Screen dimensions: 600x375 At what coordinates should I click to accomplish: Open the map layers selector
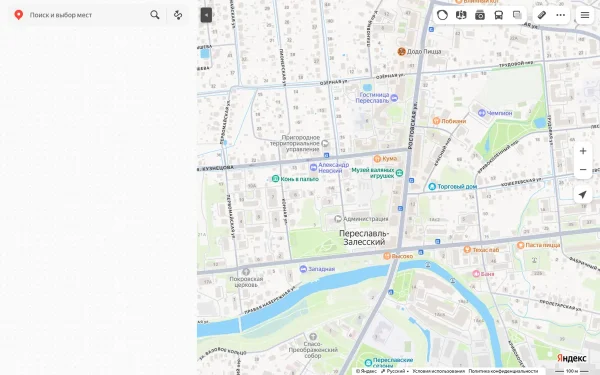pos(517,15)
